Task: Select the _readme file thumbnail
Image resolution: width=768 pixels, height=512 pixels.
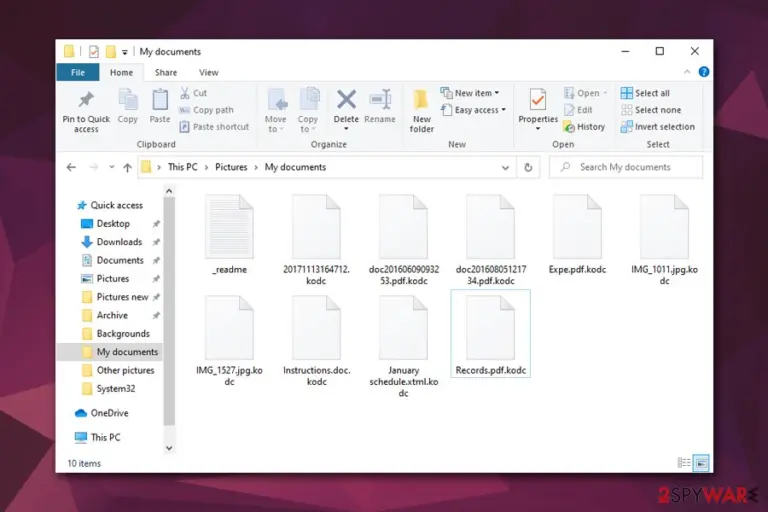Action: (229, 226)
